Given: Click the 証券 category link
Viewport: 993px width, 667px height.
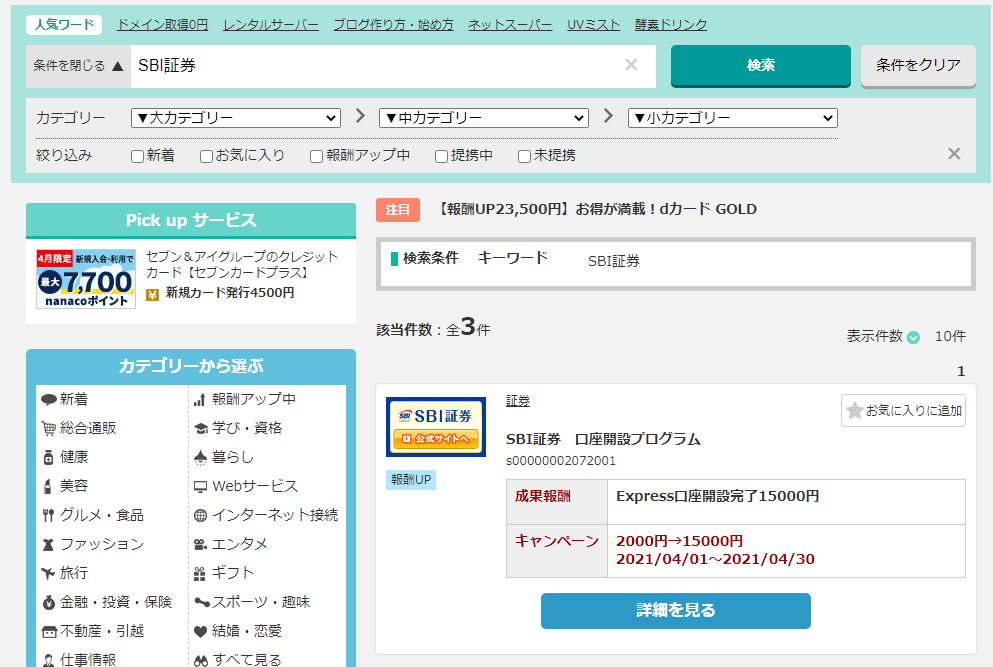Looking at the screenshot, I should click(518, 401).
